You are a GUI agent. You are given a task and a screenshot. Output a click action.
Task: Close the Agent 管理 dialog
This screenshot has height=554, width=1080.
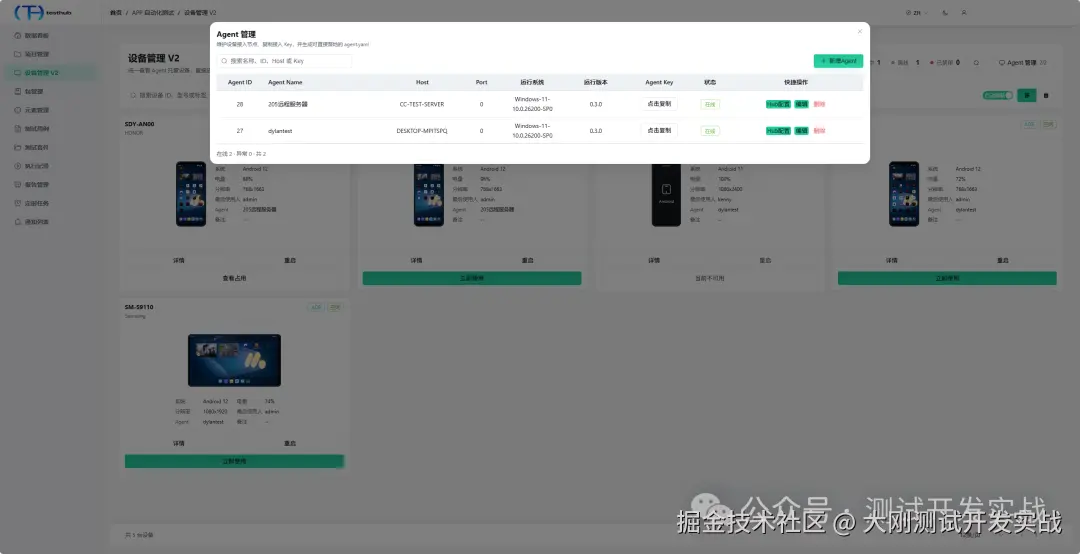tap(859, 32)
